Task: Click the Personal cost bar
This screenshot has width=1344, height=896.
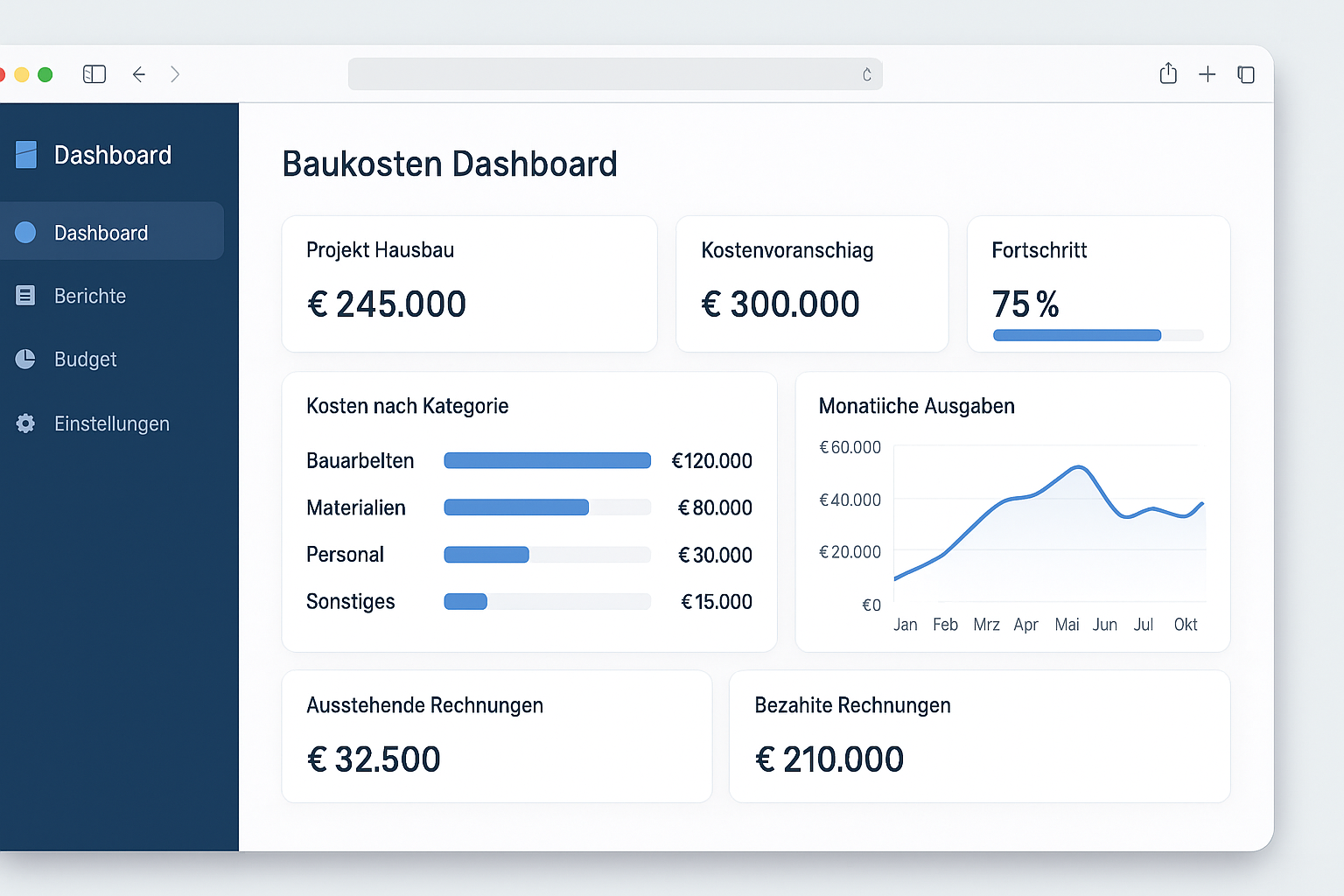Action: (x=548, y=554)
